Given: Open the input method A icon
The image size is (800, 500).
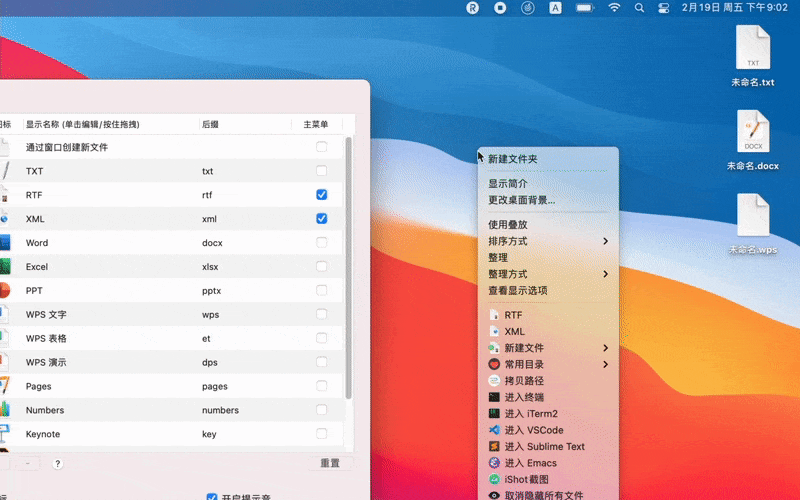Looking at the screenshot, I should [x=555, y=8].
